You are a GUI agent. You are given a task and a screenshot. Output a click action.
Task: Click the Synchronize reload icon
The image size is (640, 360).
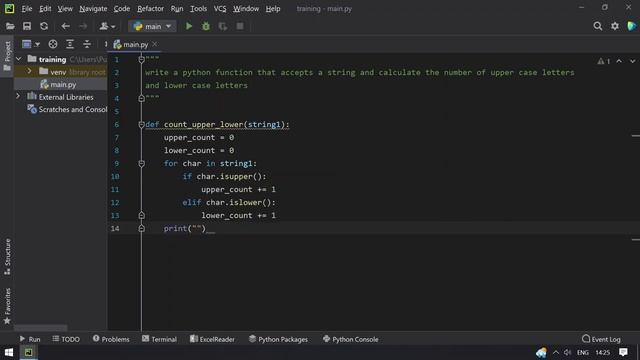44,27
